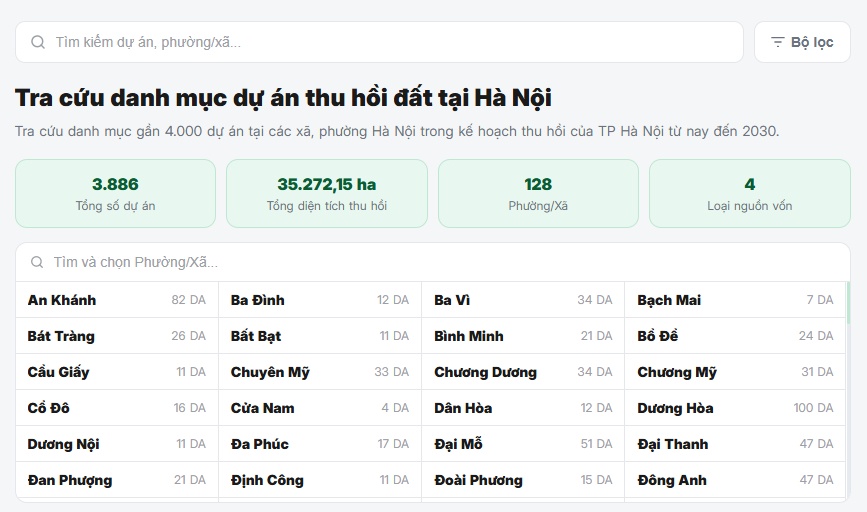Choose Bất Bạt ward
The height and width of the screenshot is (512, 867).
[320, 336]
